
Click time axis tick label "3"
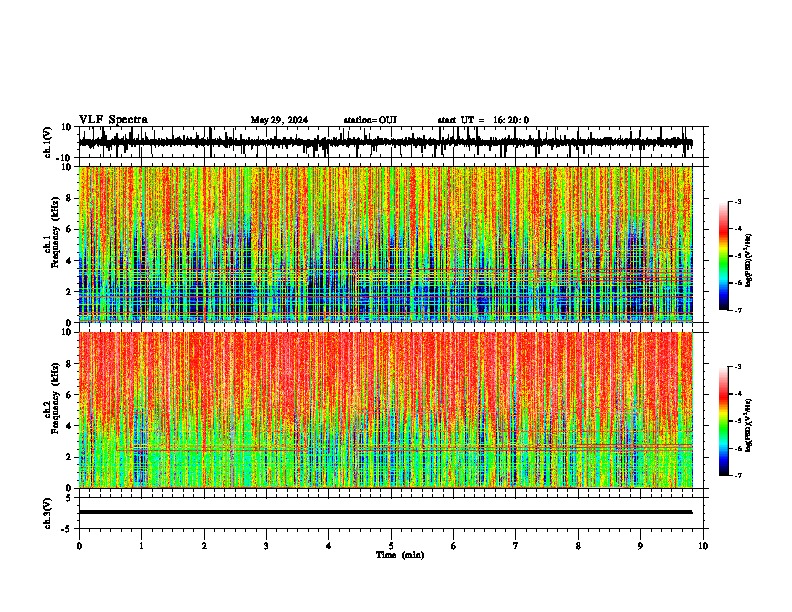(266, 546)
